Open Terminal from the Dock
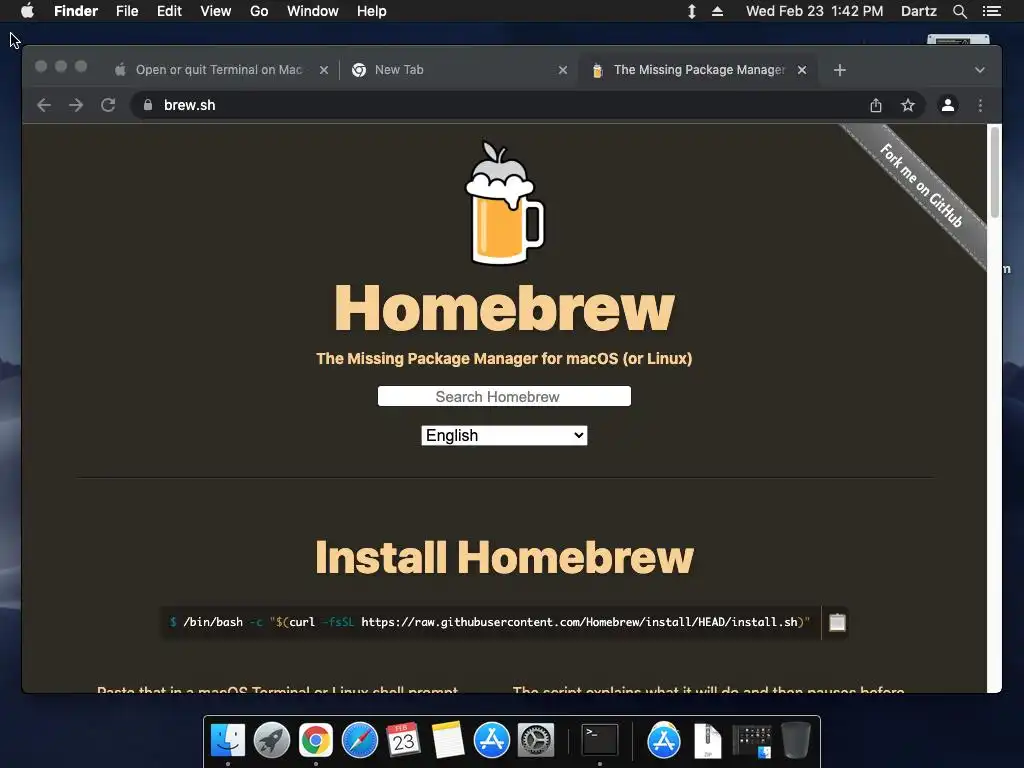 600,740
